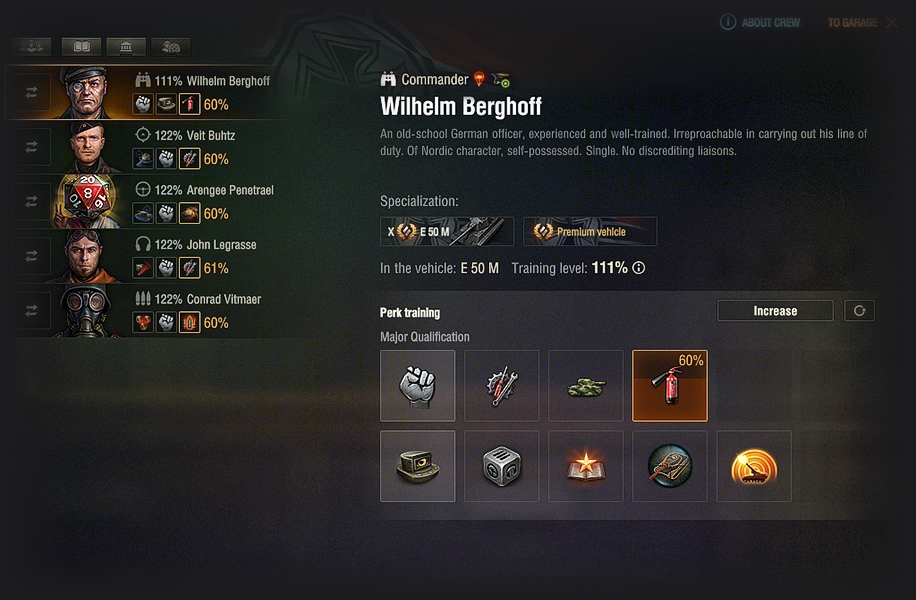Click the Increase perk training button
Image resolution: width=916 pixels, height=600 pixels.
point(775,311)
